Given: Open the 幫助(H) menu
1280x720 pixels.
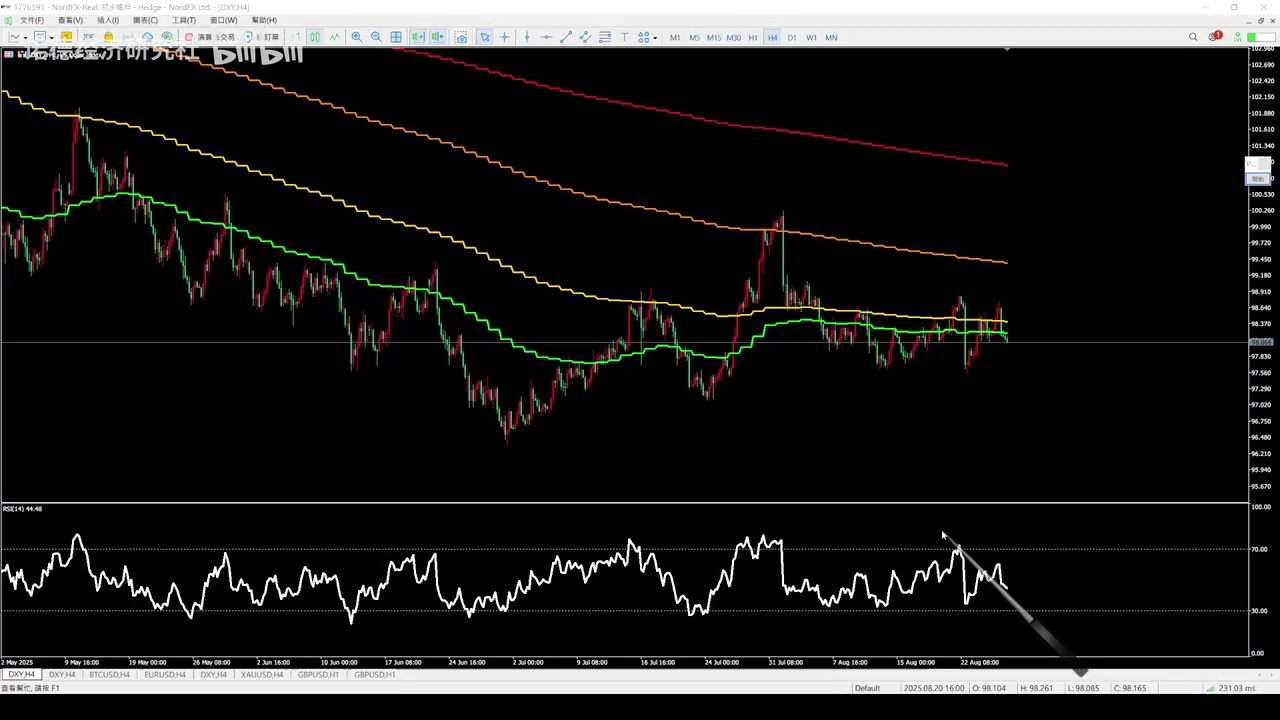Looking at the screenshot, I should point(264,20).
